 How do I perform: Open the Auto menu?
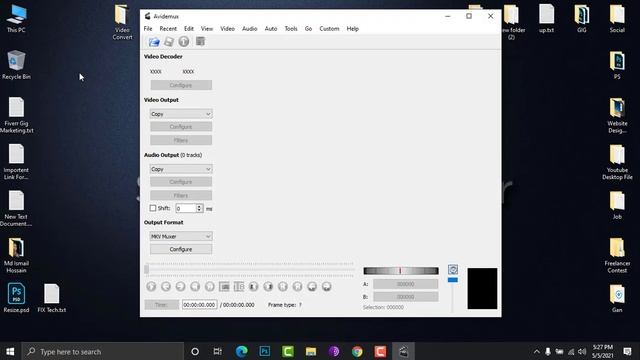pyautogui.click(x=271, y=29)
